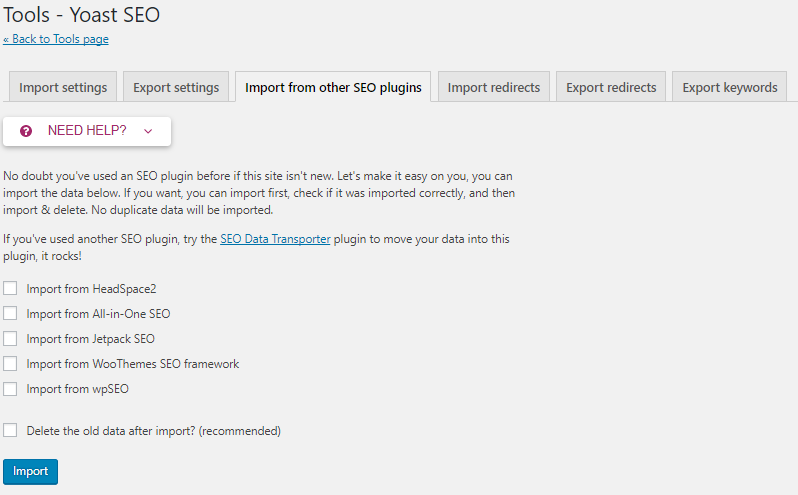Click the blue Import button

31,472
